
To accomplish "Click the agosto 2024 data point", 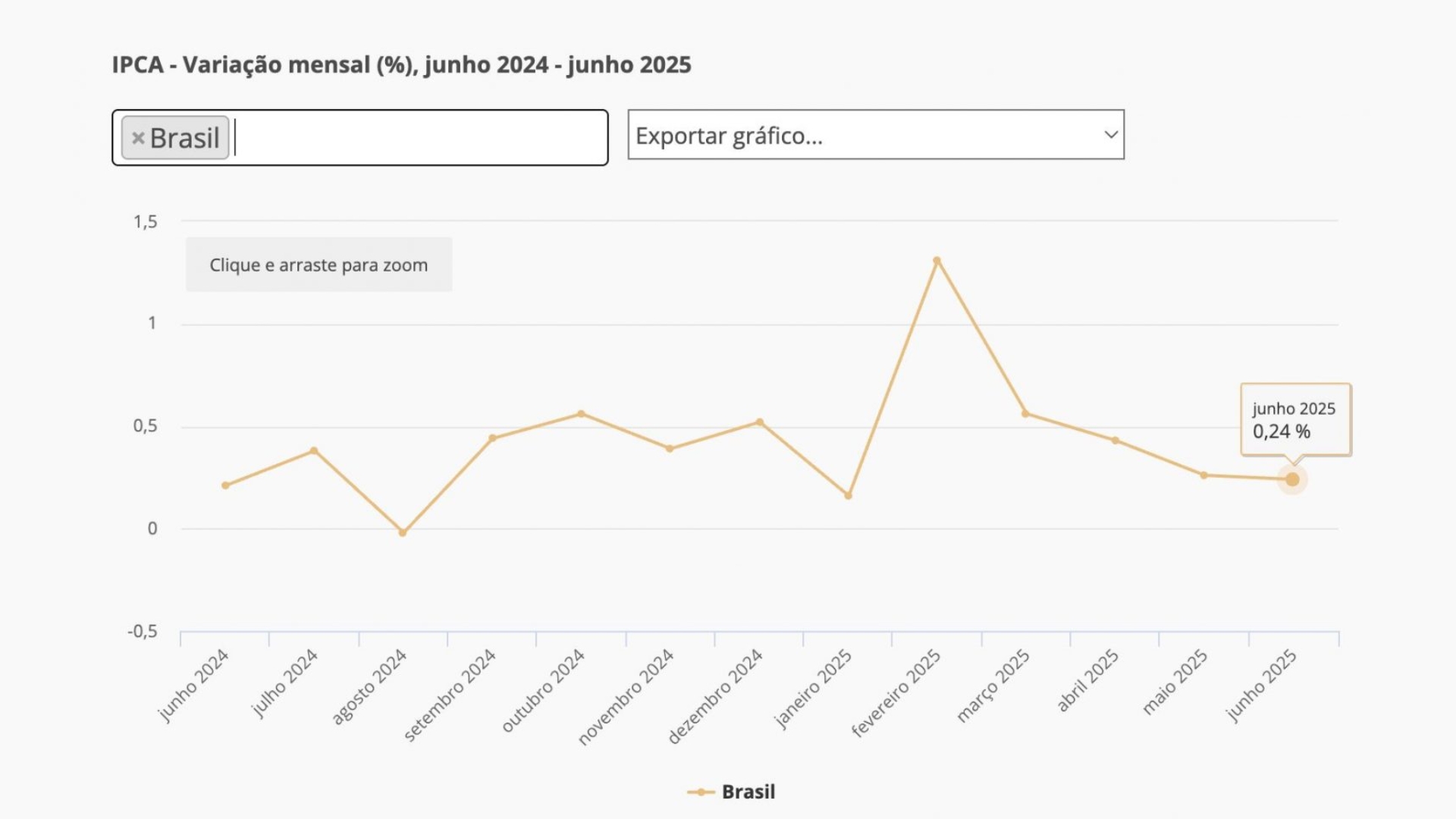I will coord(403,533).
